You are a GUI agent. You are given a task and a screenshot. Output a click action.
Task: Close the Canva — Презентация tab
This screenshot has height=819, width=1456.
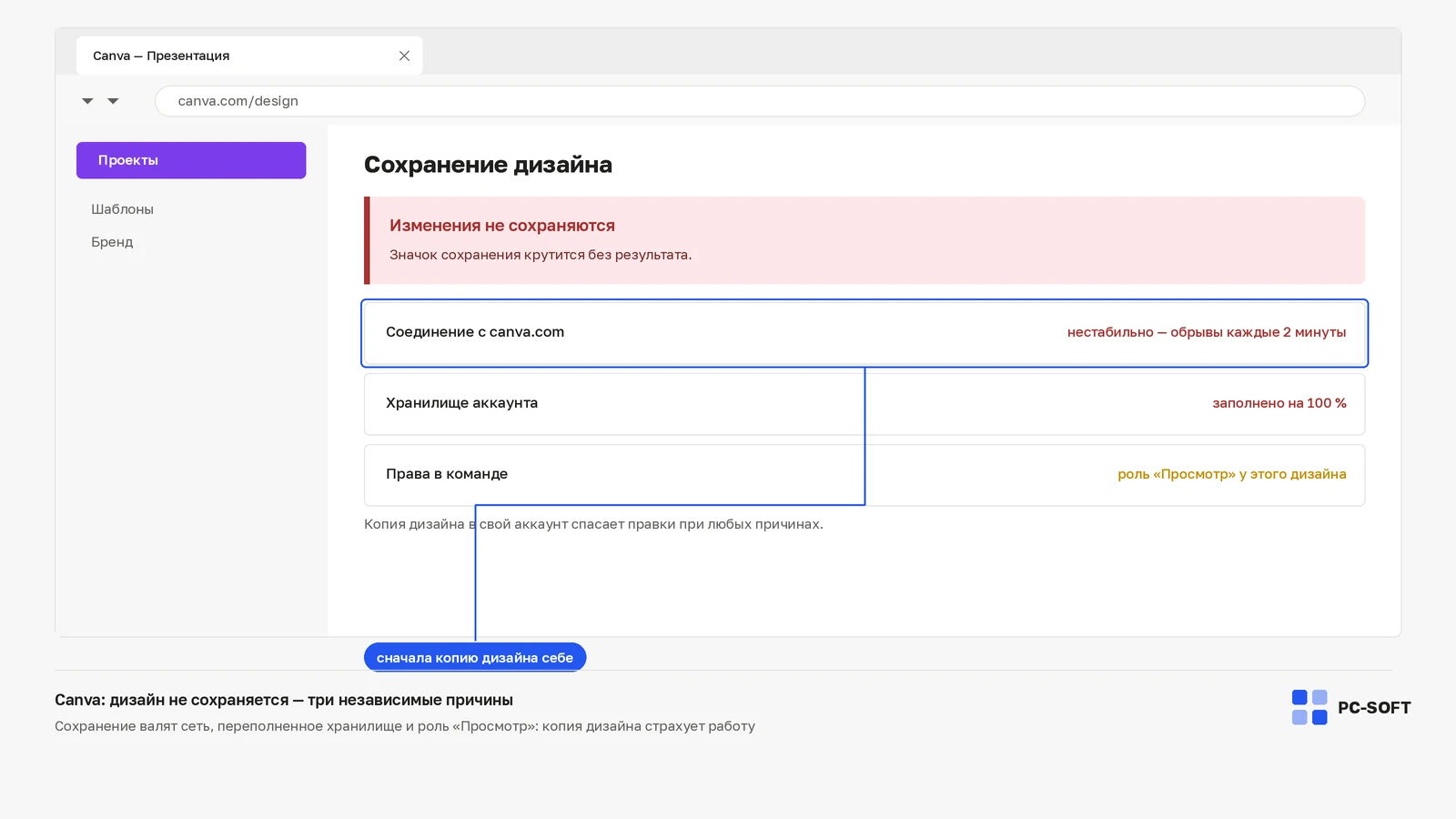tap(404, 56)
